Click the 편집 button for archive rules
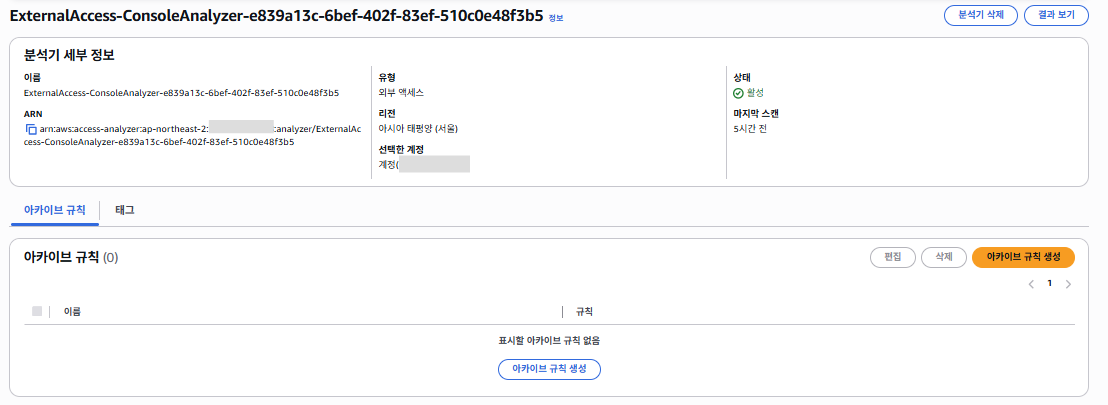Viewport: 1108px width, 405px height. tap(892, 257)
